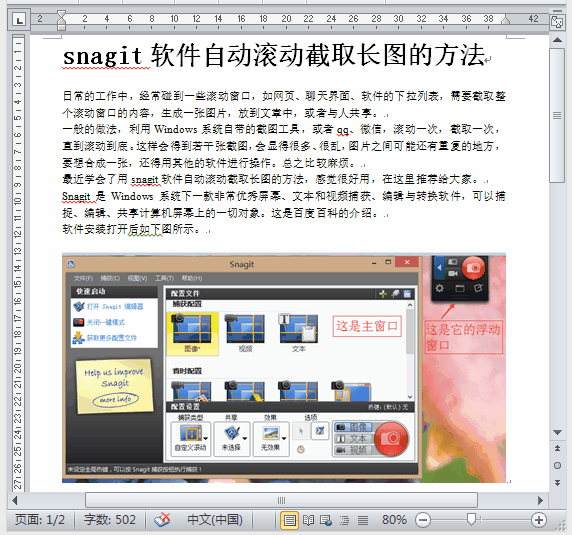This screenshot has height=535, width=572.
Task: Open 帮助(H) menu in Snagit picture
Action: pyautogui.click(x=192, y=278)
